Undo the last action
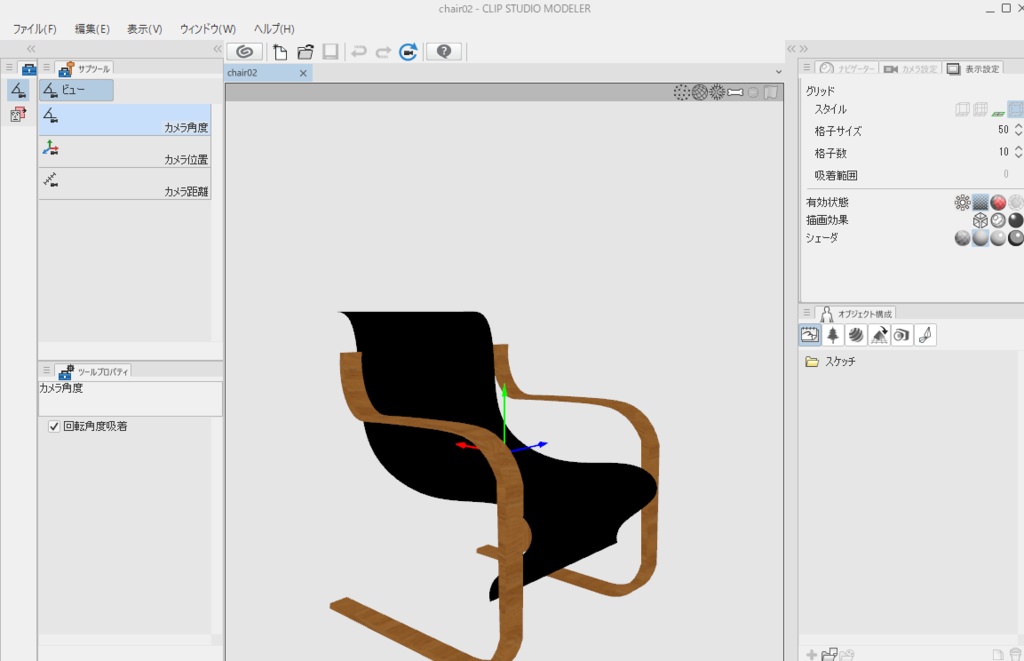Viewport: 1024px width, 661px height. click(359, 52)
